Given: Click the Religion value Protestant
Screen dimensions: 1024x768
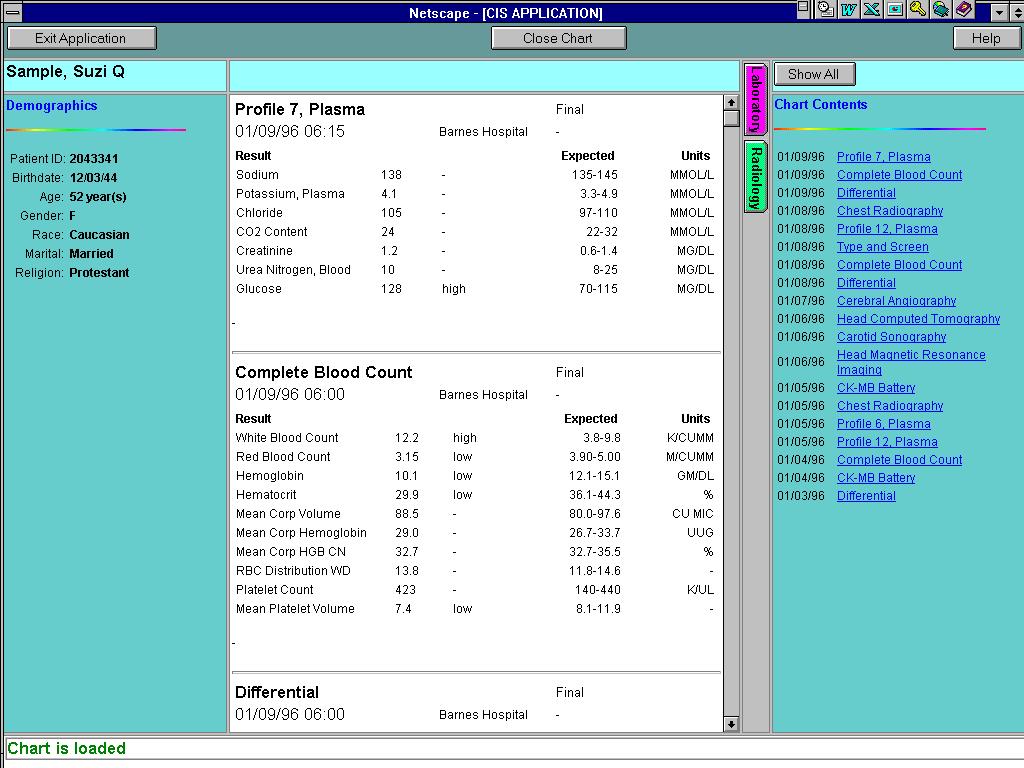Looking at the screenshot, I should click(x=99, y=273).
